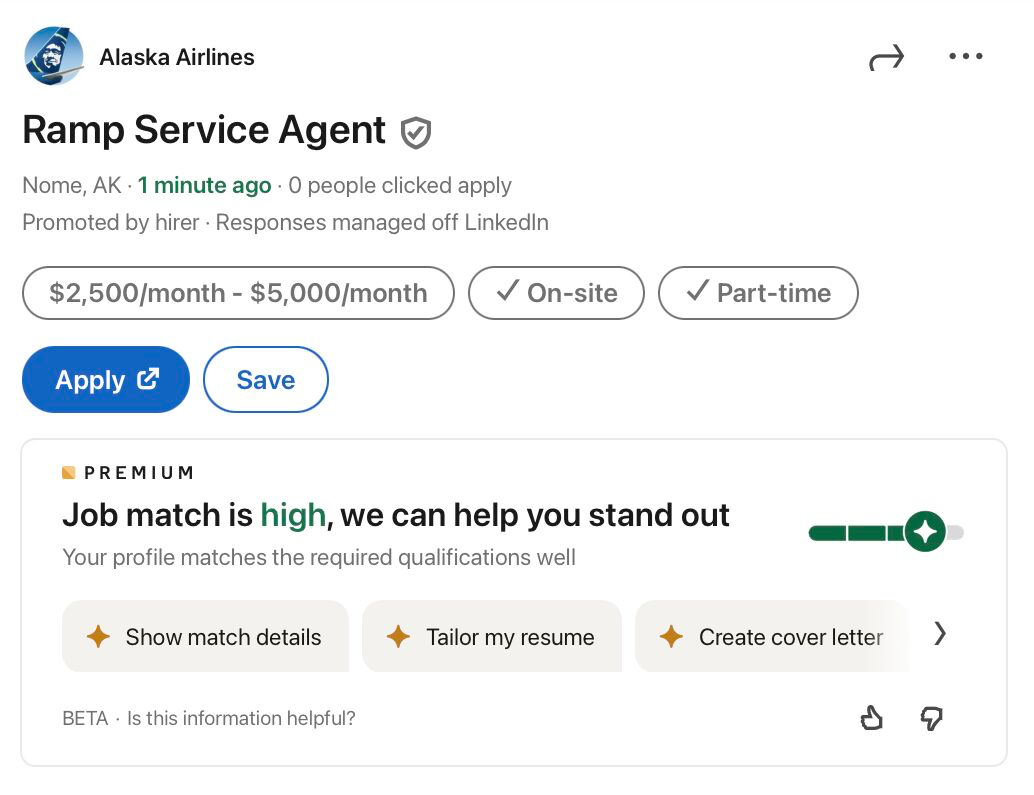Image resolution: width=1034 pixels, height=795 pixels.
Task: Click the Alaska Airlines company logo
Action: (54, 57)
